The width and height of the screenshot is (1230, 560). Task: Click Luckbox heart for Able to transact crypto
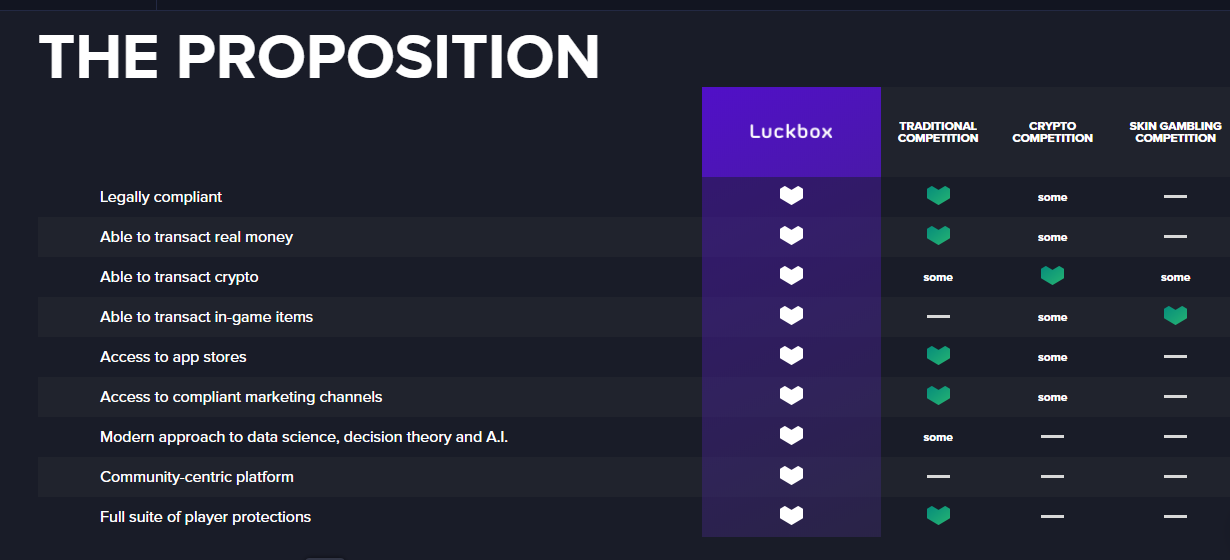point(791,276)
